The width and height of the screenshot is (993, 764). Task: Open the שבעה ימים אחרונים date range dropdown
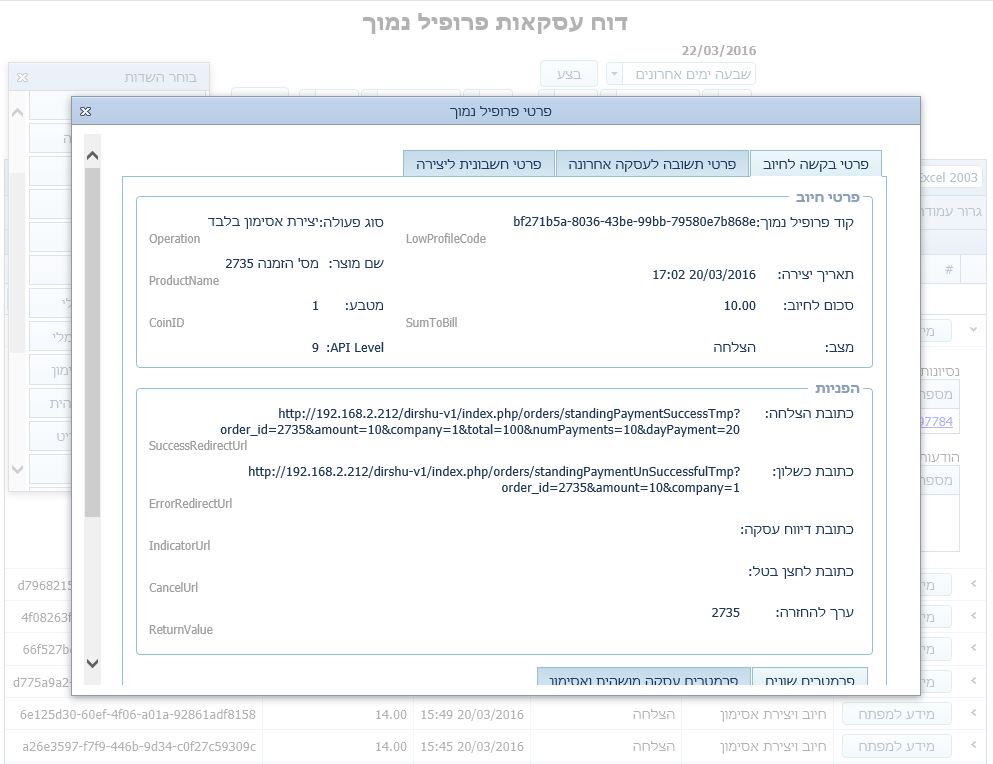pos(613,74)
